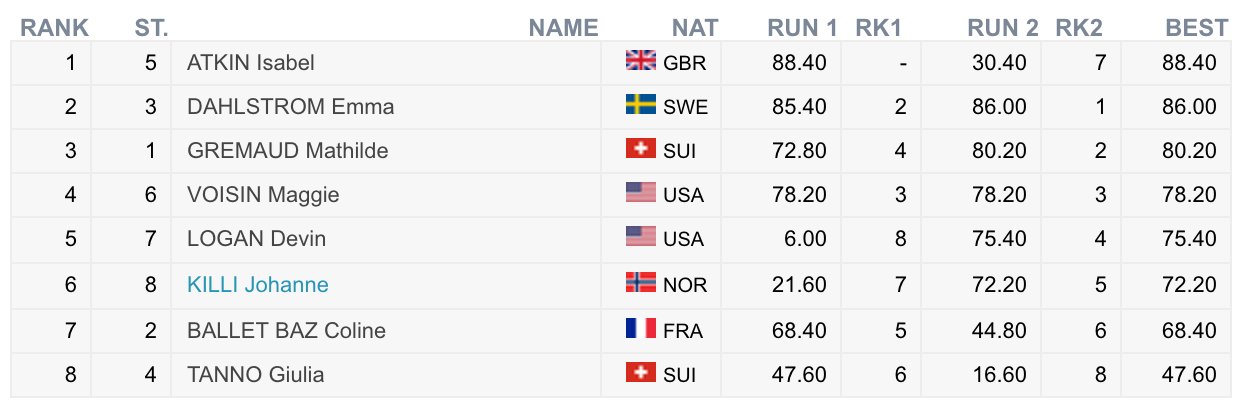1242x406 pixels.
Task: Click the BALLET BAZ Coline name
Action: tap(286, 331)
